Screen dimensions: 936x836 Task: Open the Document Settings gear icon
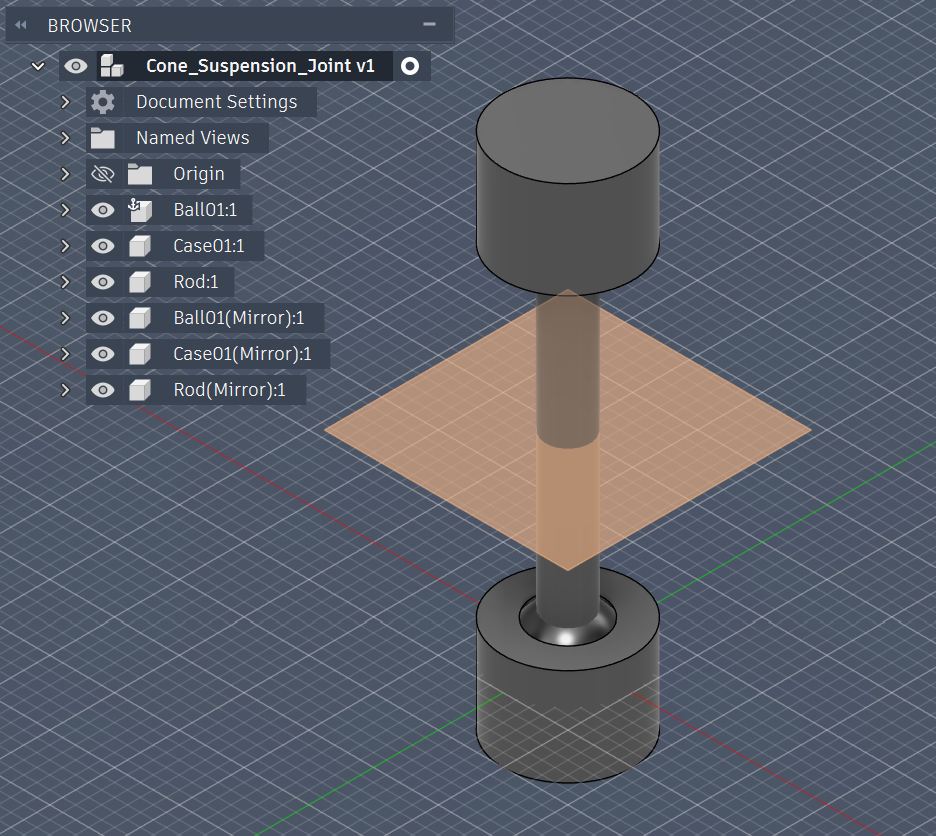(101, 101)
